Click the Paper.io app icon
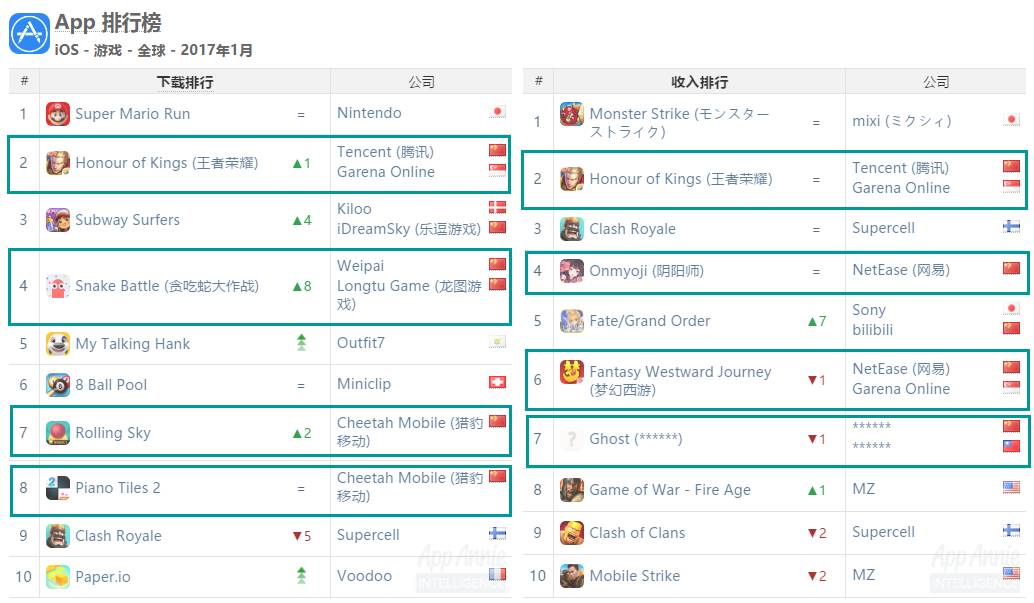Image resolution: width=1034 pixels, height=603 pixels. tap(58, 577)
